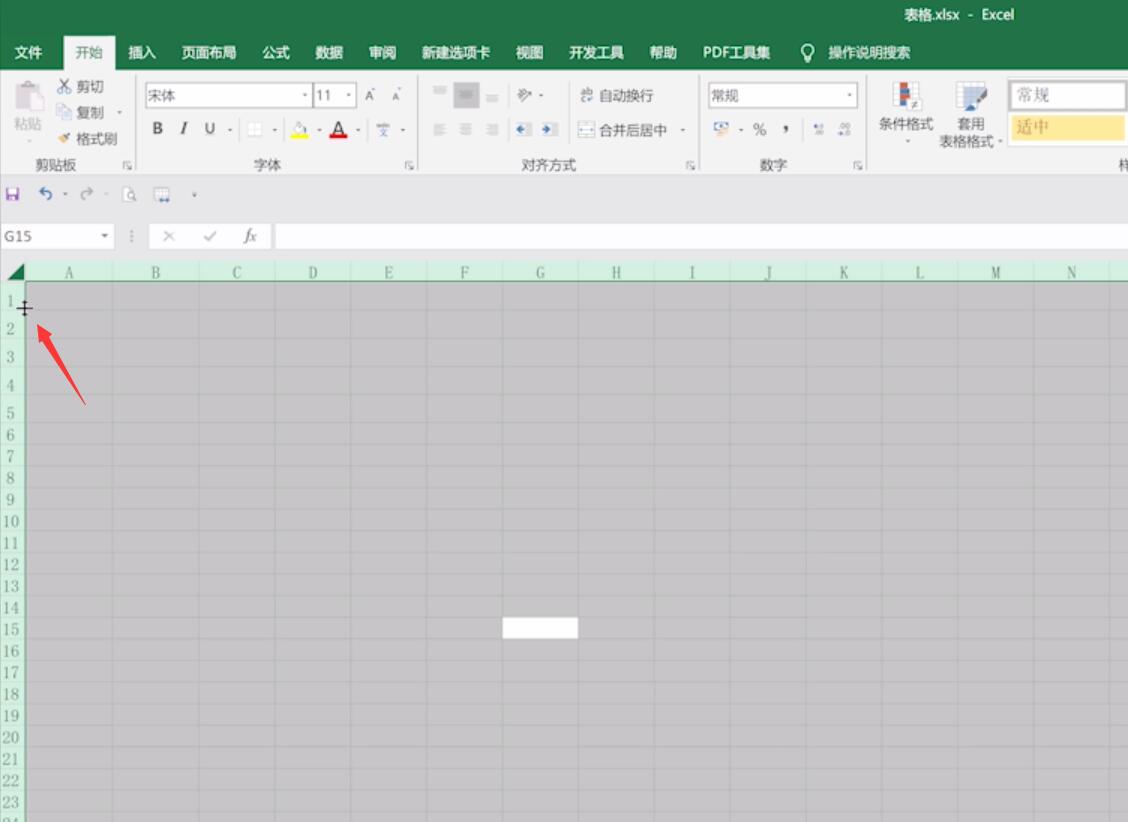Switch to the 审阅 tab
The height and width of the screenshot is (822, 1128).
tap(382, 52)
